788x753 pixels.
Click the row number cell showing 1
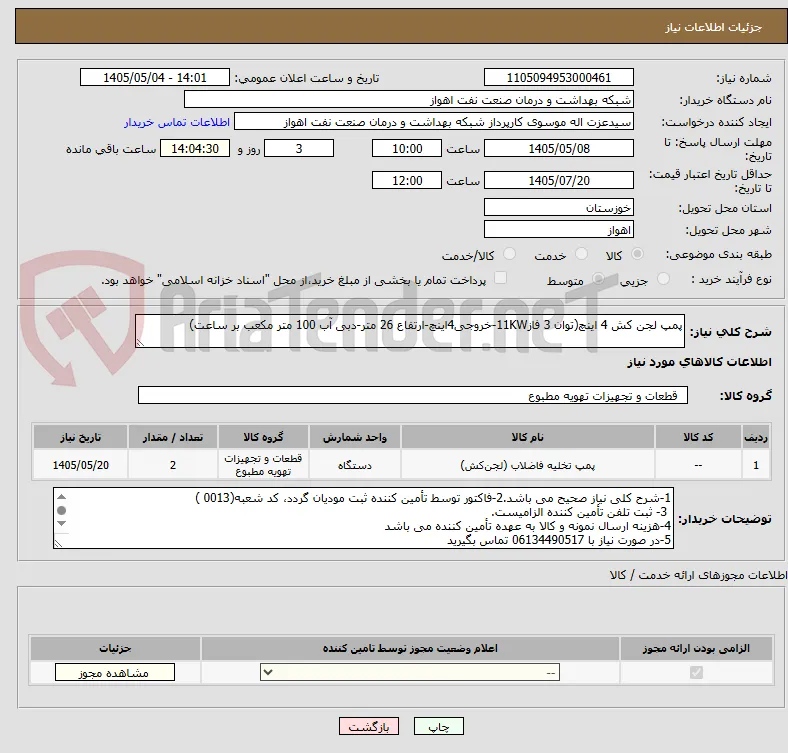pyautogui.click(x=756, y=465)
